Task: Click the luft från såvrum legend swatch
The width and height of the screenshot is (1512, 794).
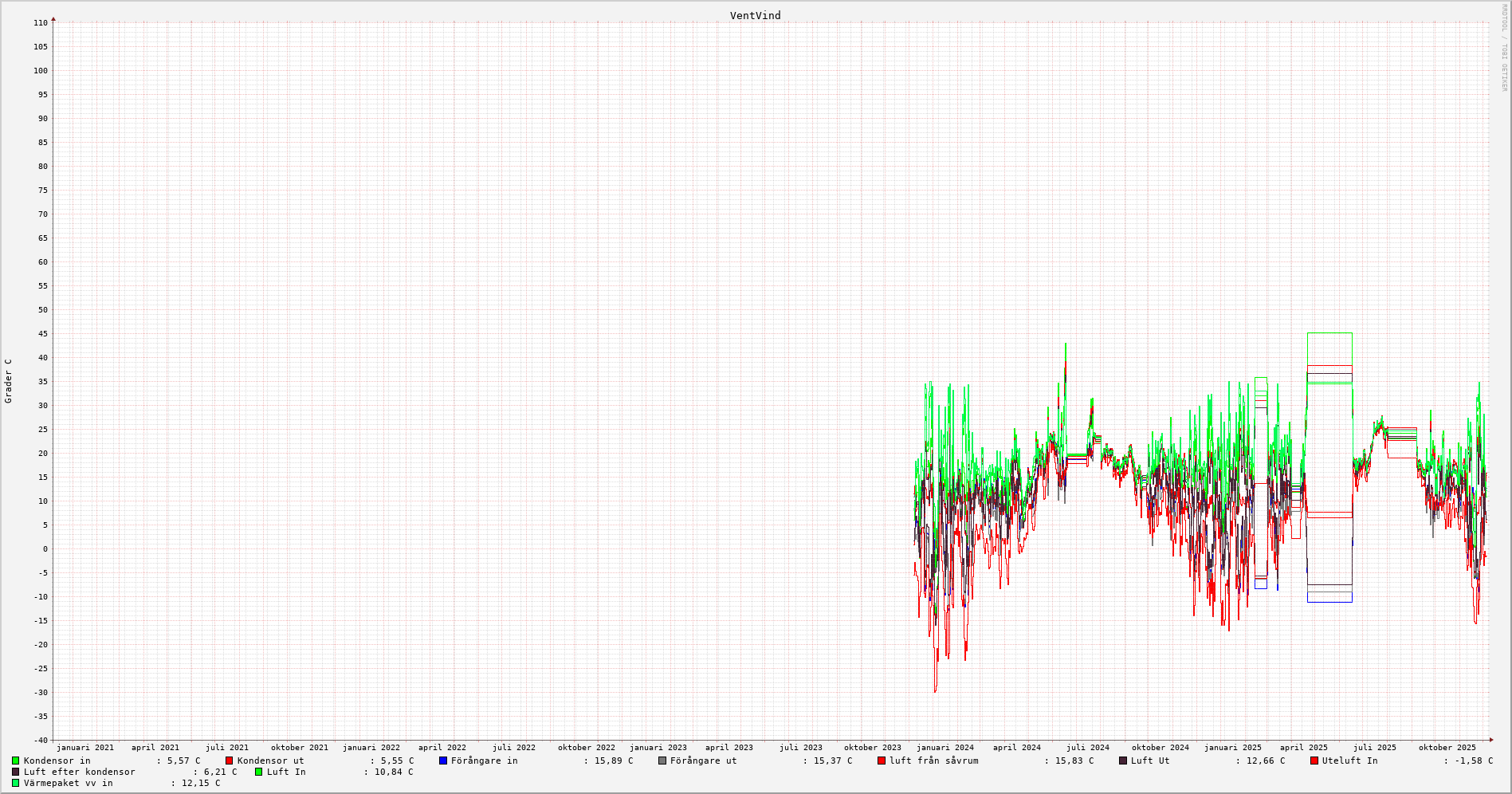Action: pos(882,761)
